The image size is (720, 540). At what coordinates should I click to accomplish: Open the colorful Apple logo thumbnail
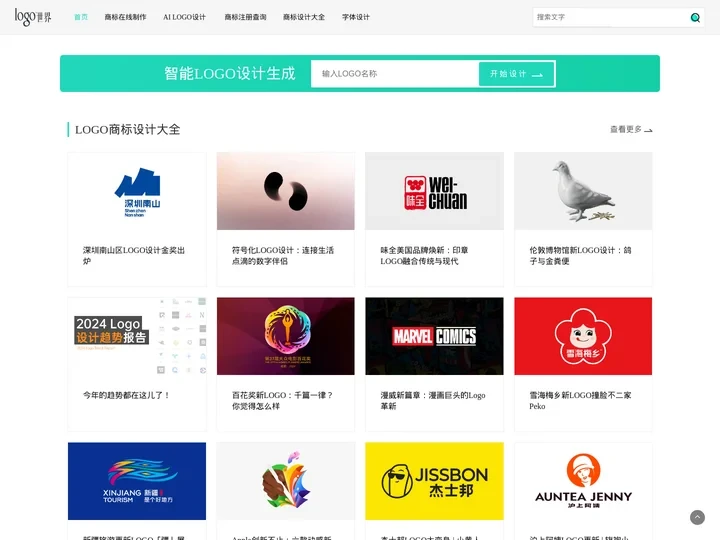pyautogui.click(x=286, y=481)
